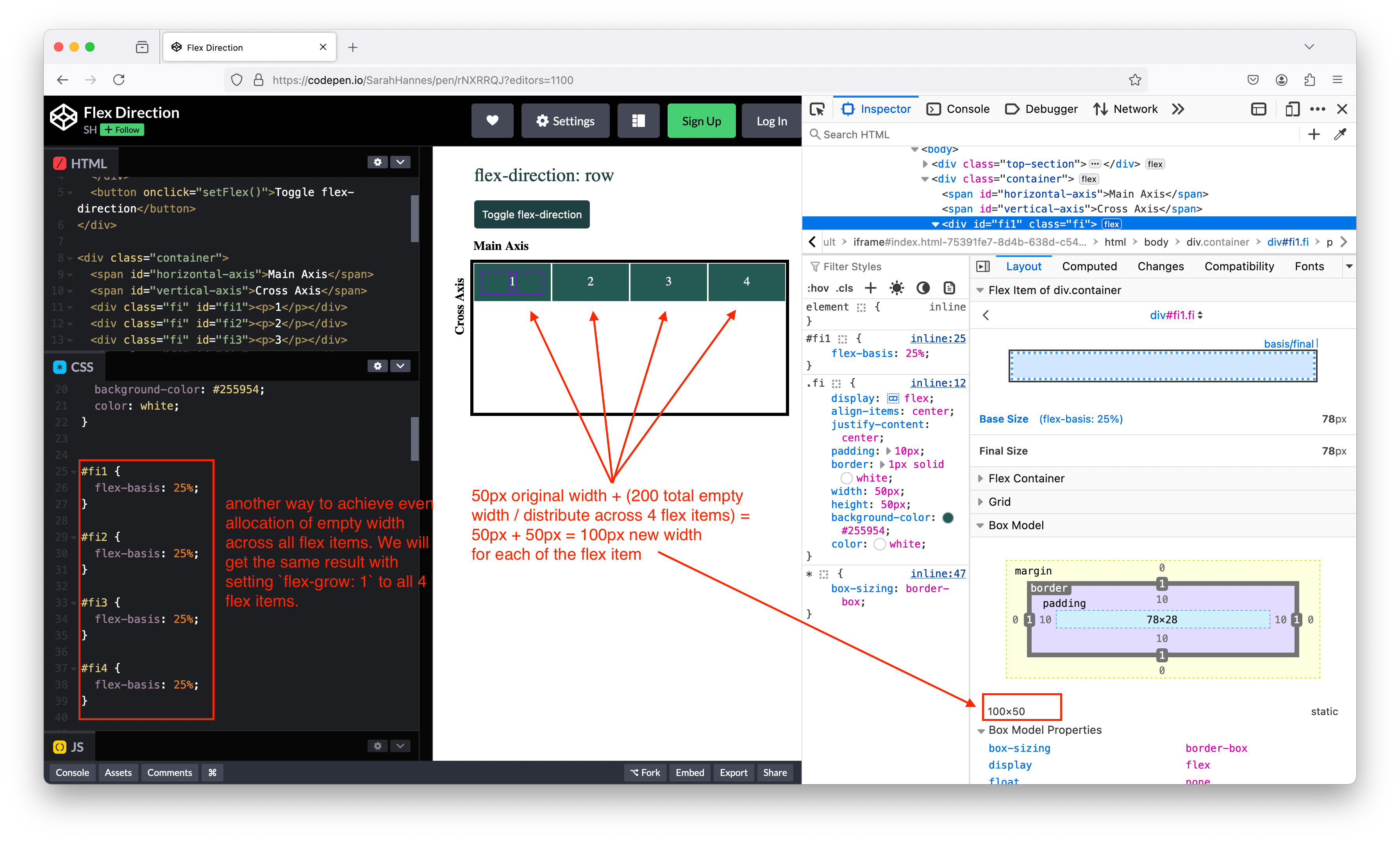Click the Fork button
The width and height of the screenshot is (1400, 842).
pyautogui.click(x=645, y=772)
